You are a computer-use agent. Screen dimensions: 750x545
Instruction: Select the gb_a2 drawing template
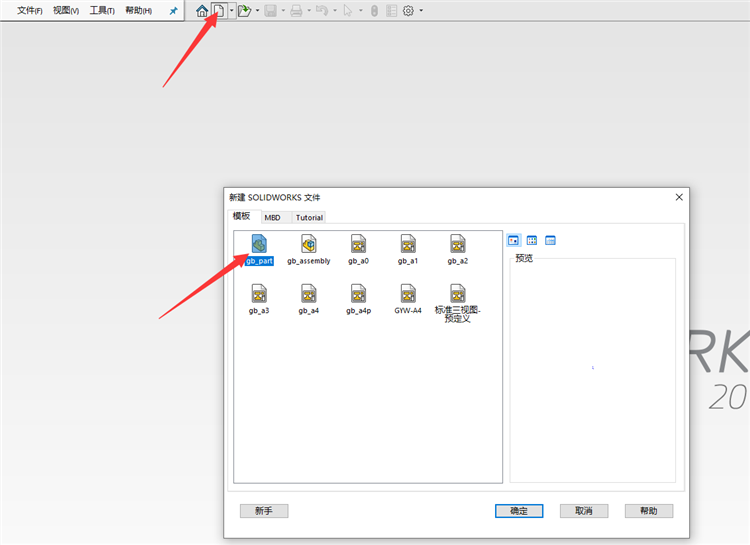click(458, 249)
